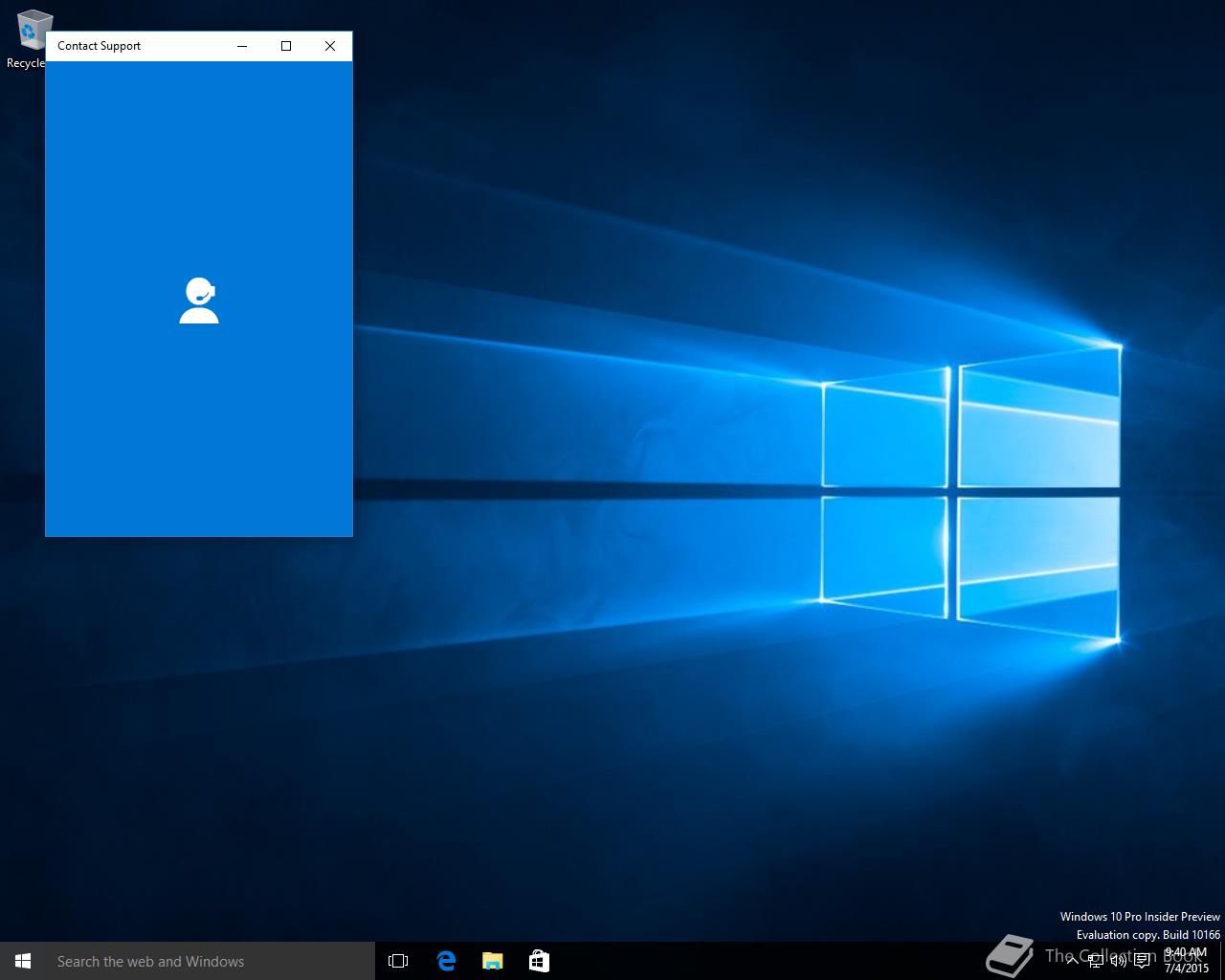Open network status tray icon

pos(1096,961)
